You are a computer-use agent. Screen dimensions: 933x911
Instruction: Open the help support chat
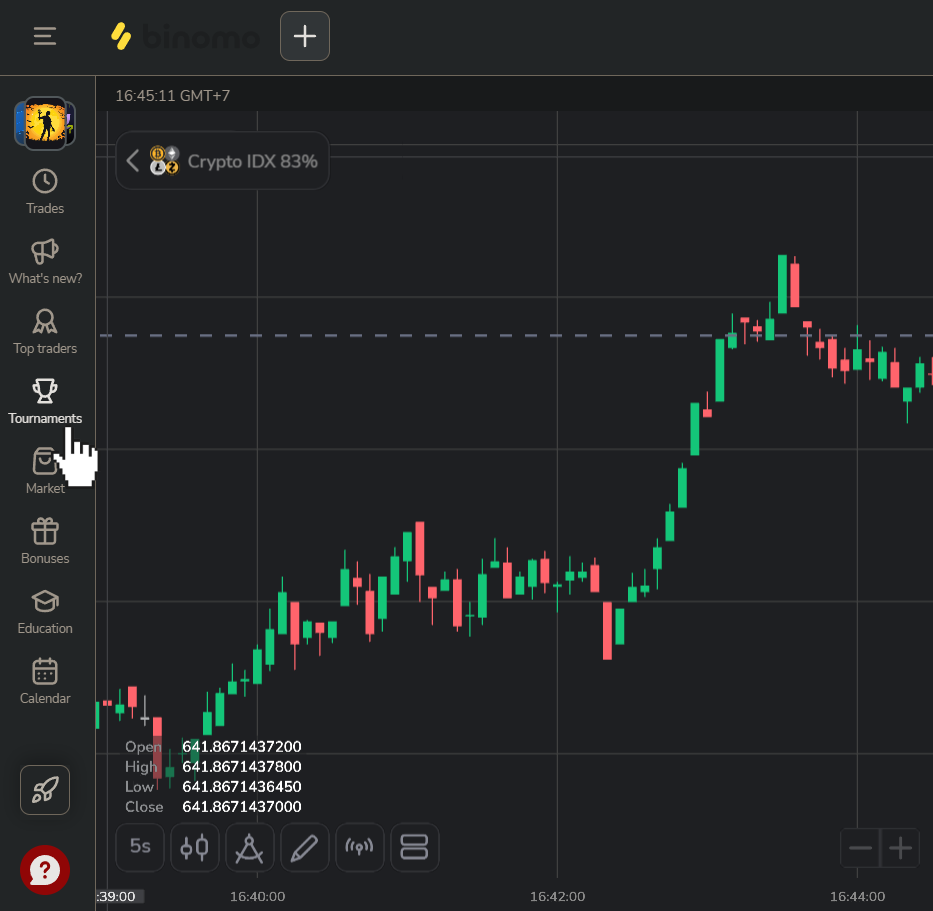(x=45, y=870)
